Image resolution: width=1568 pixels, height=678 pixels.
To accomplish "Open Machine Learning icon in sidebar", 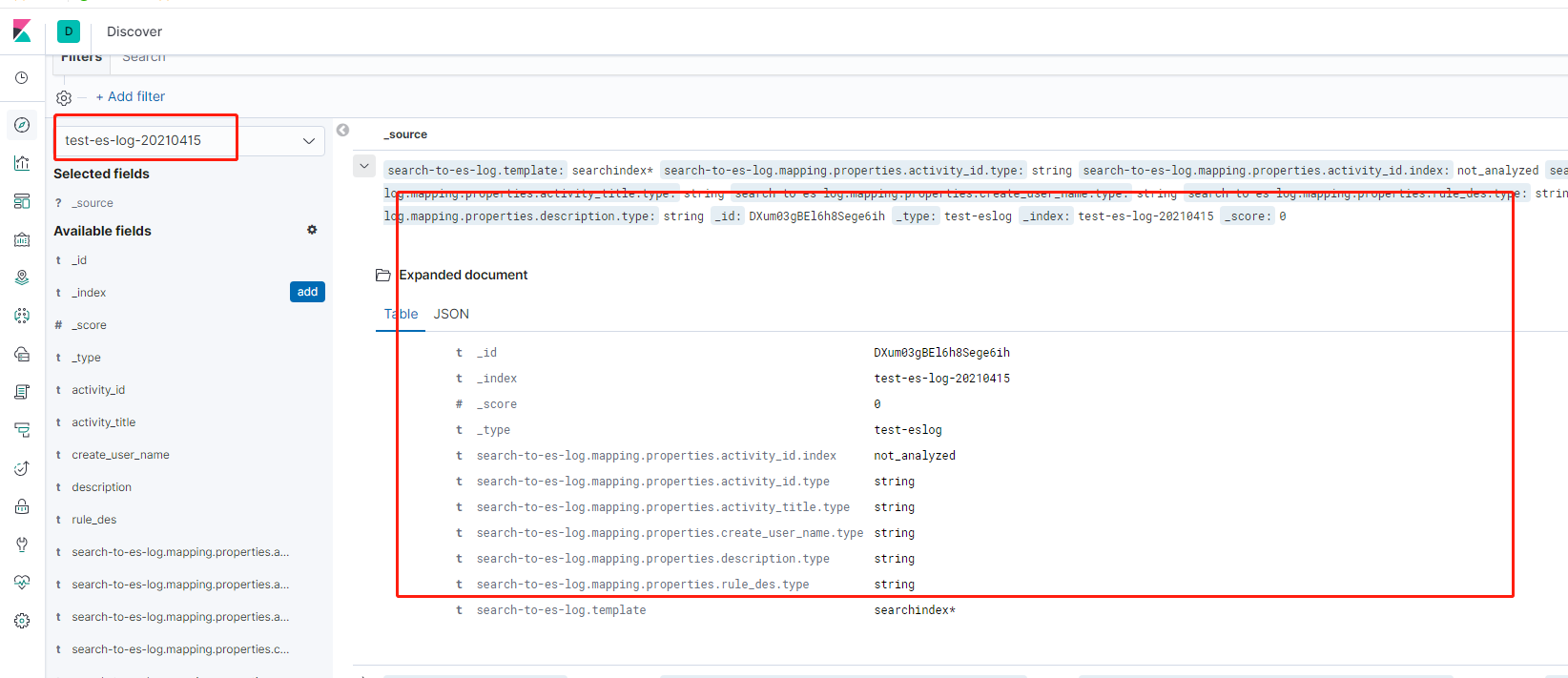I will 22,316.
